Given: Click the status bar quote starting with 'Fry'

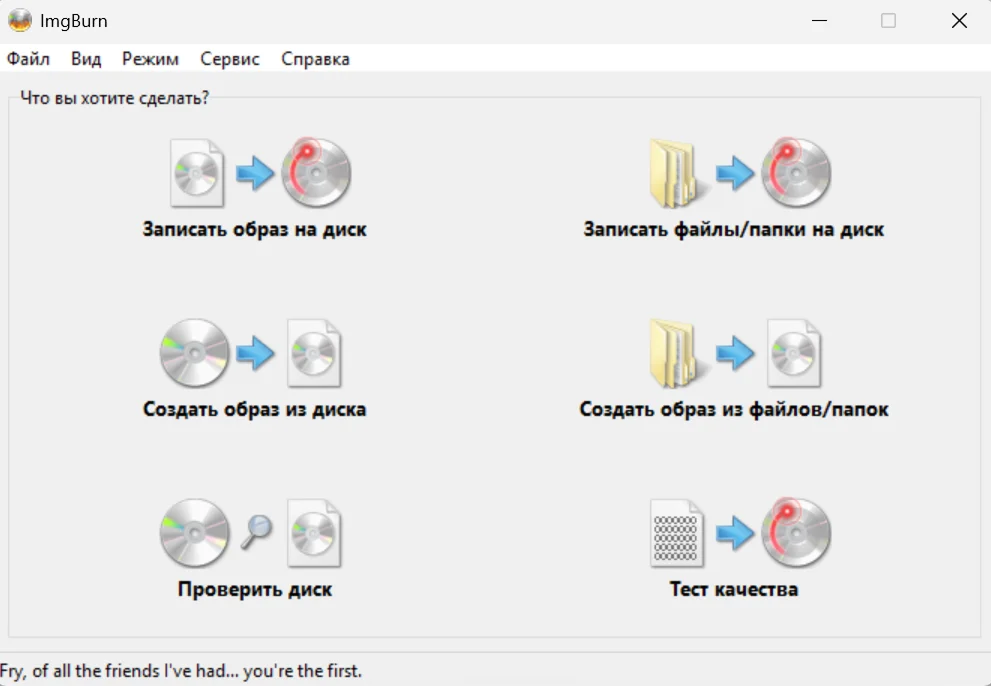Looking at the screenshot, I should 181,670.
